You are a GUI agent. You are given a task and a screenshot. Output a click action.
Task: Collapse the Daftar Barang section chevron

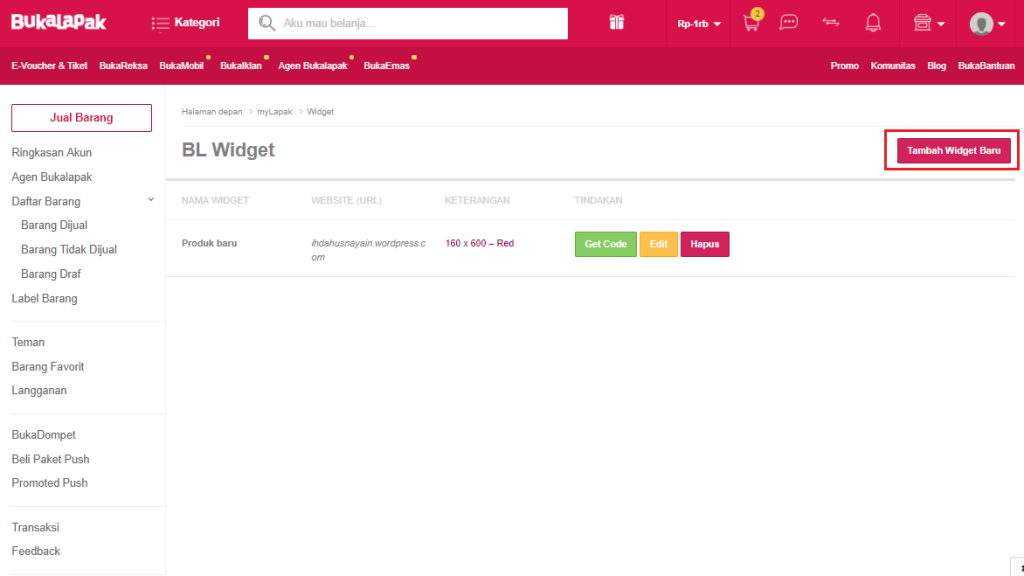click(151, 200)
